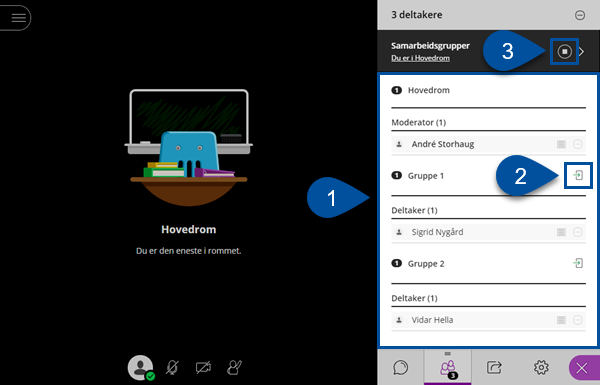Image resolution: width=600 pixels, height=385 pixels.
Task: Check connection status icon for André Storhaug
Action: point(561,144)
